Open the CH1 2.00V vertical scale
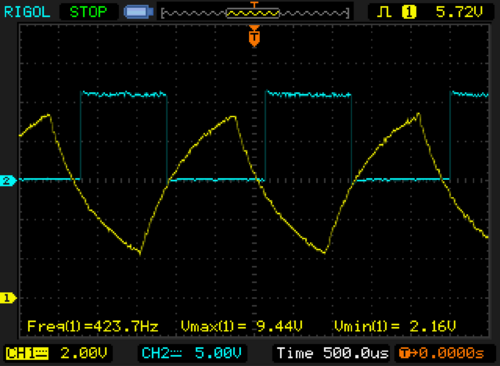 click(x=84, y=353)
